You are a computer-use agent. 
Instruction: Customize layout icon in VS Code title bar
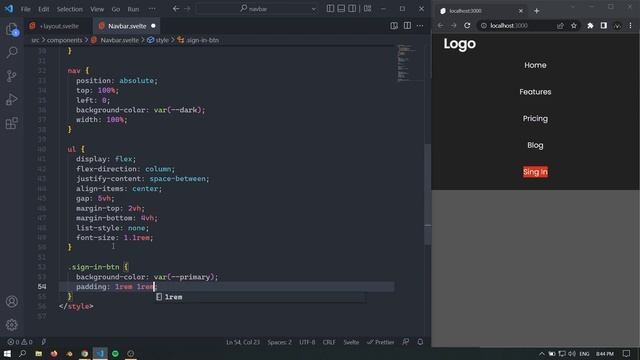click(x=367, y=9)
